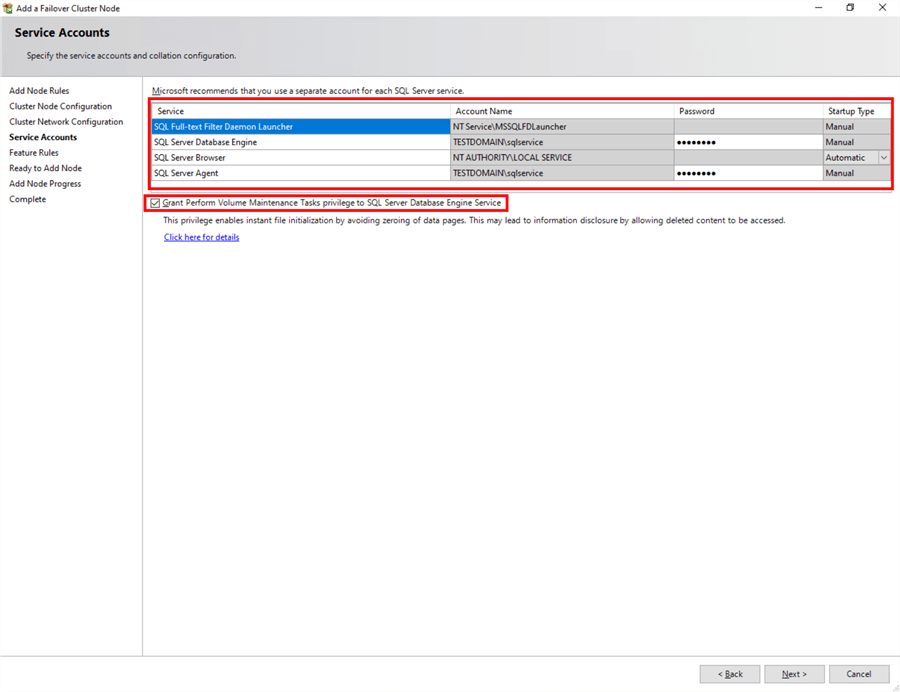Click Manual startup type for Full-text Filter Daemon
The image size is (900, 692).
tap(857, 127)
